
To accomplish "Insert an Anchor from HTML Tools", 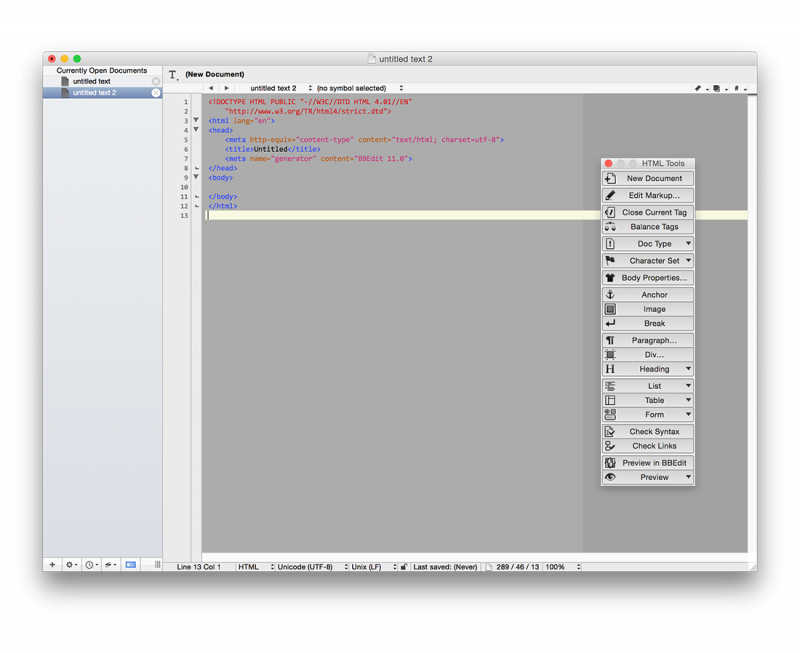I will coord(647,295).
